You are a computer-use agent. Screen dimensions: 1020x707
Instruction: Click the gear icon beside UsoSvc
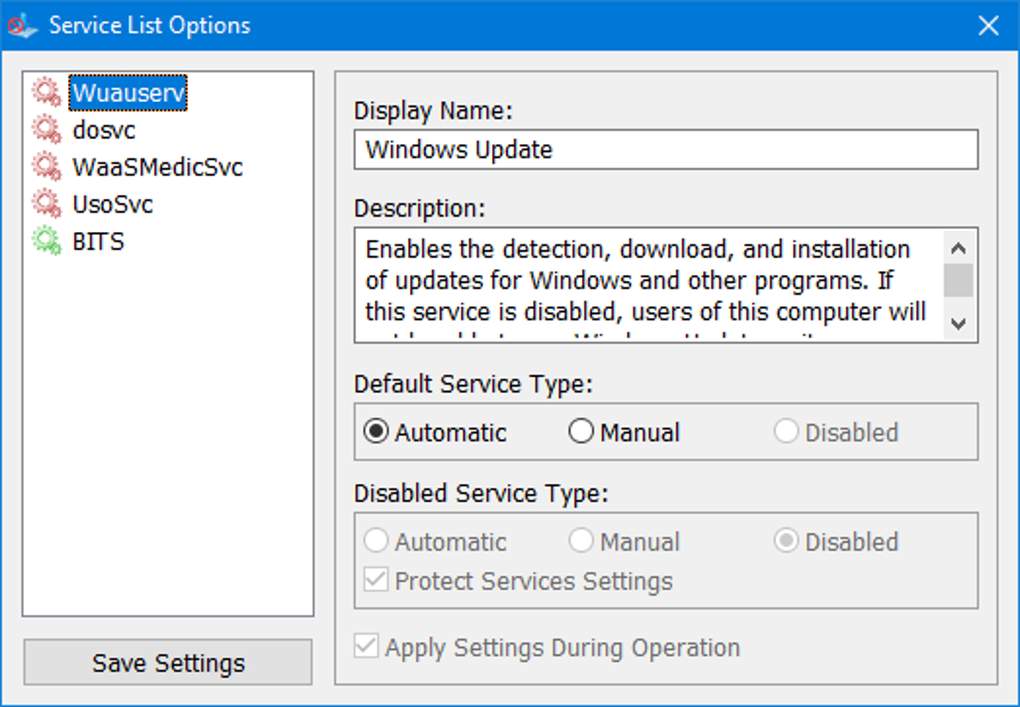click(x=46, y=204)
